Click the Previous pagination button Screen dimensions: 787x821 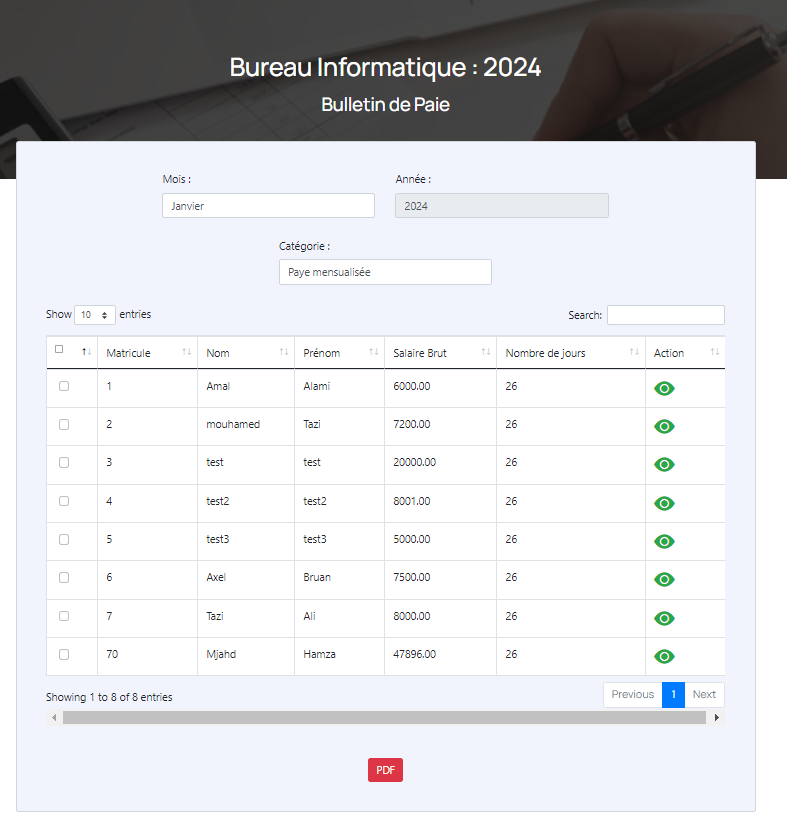pyautogui.click(x=632, y=695)
